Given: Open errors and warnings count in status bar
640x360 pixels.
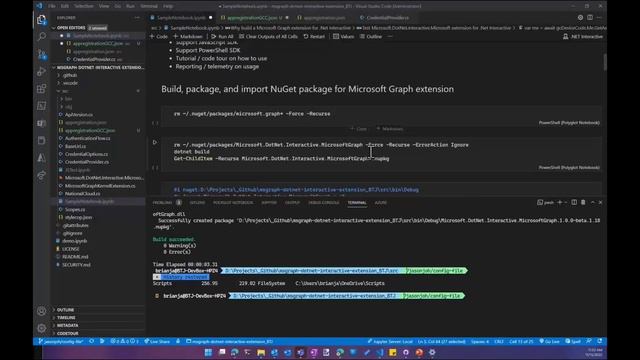Looking at the screenshot, I should 124,341.
